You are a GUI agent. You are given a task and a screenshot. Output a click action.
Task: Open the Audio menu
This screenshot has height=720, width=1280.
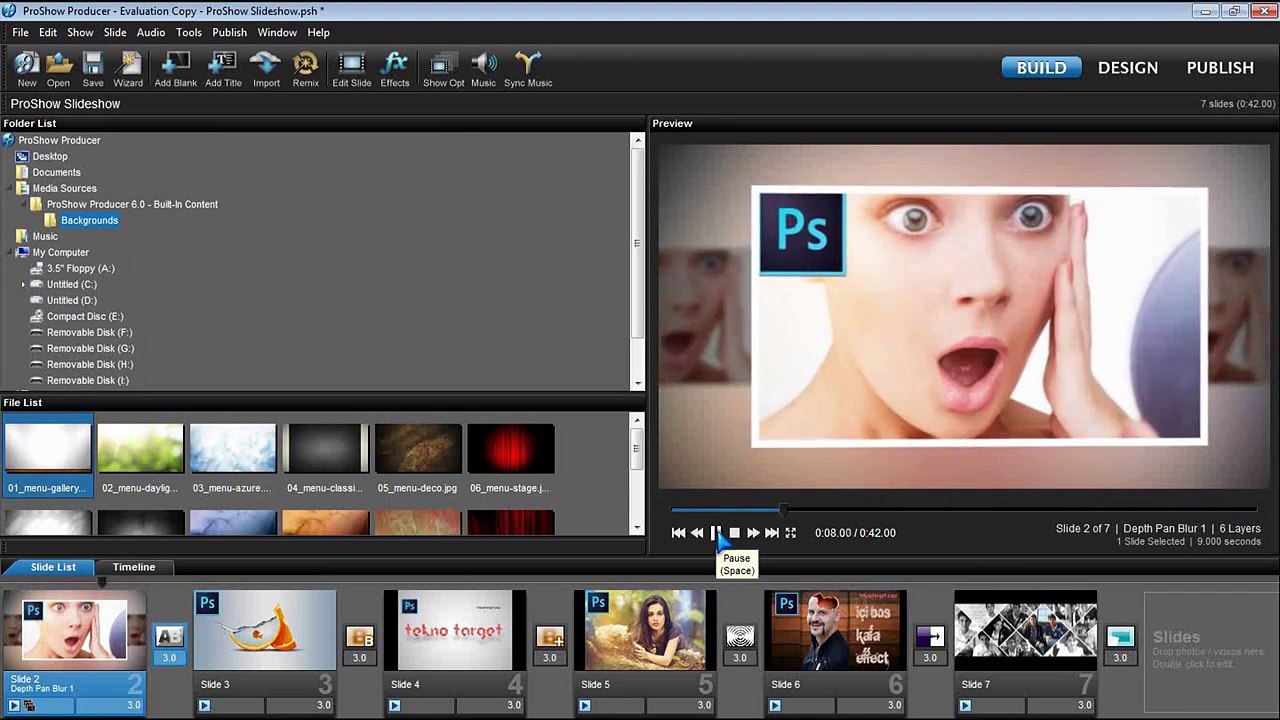pyautogui.click(x=151, y=32)
